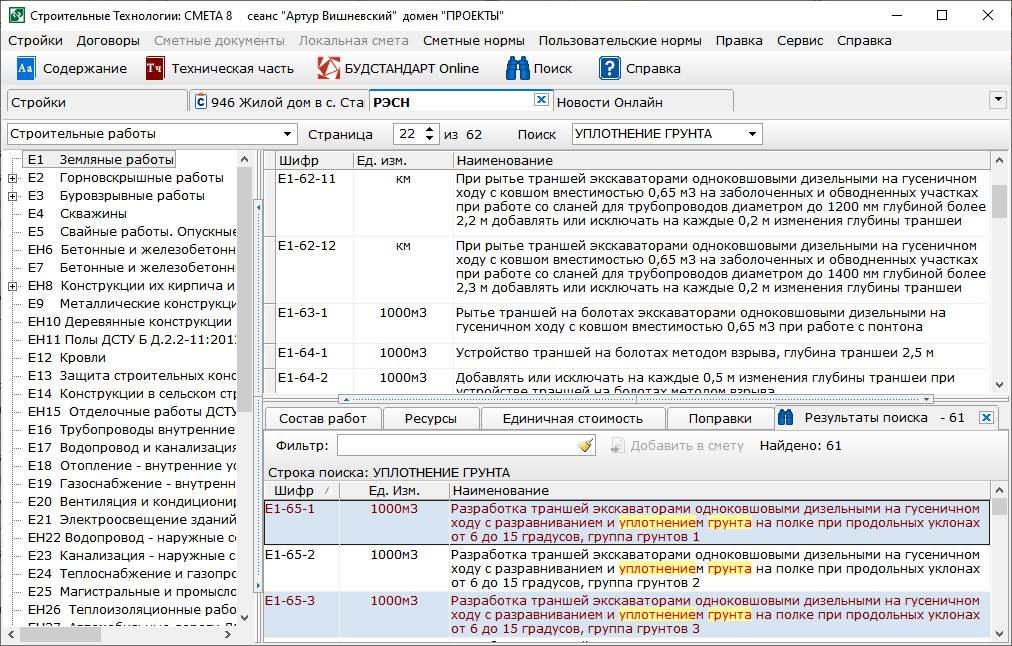Open the Стройки menu

35,41
